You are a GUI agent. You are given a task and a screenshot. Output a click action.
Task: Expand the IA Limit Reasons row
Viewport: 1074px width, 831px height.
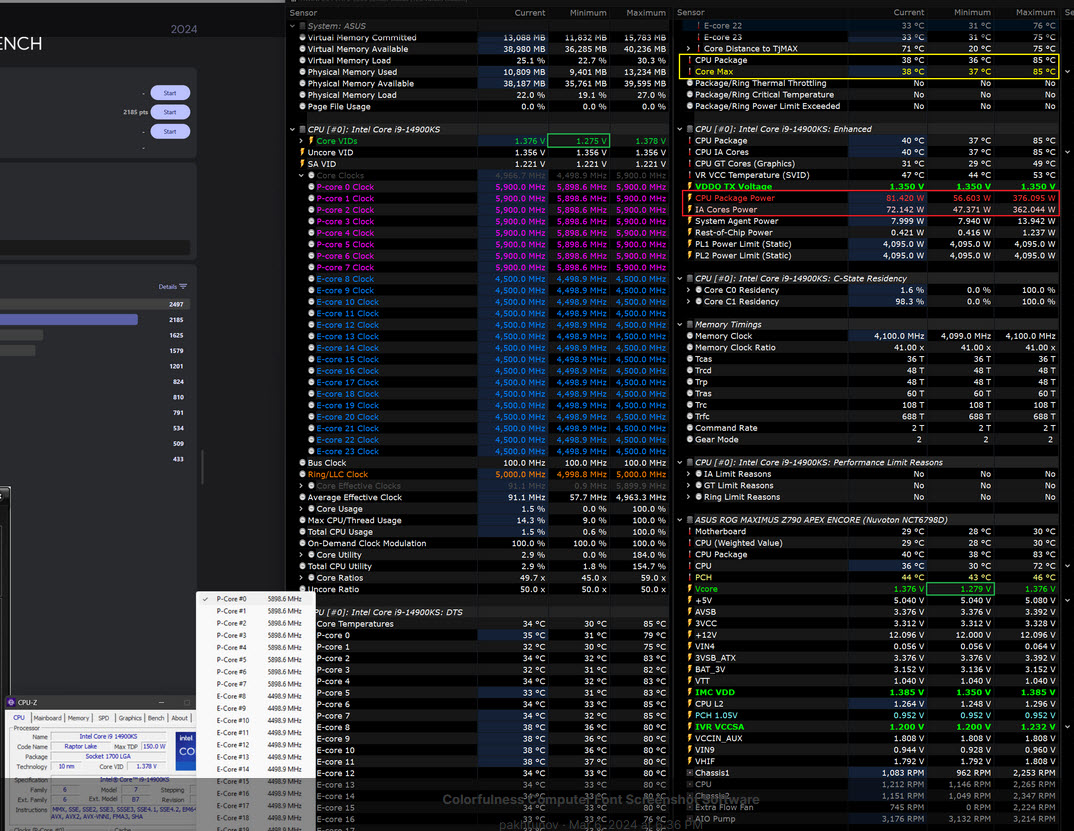pyautogui.click(x=689, y=474)
